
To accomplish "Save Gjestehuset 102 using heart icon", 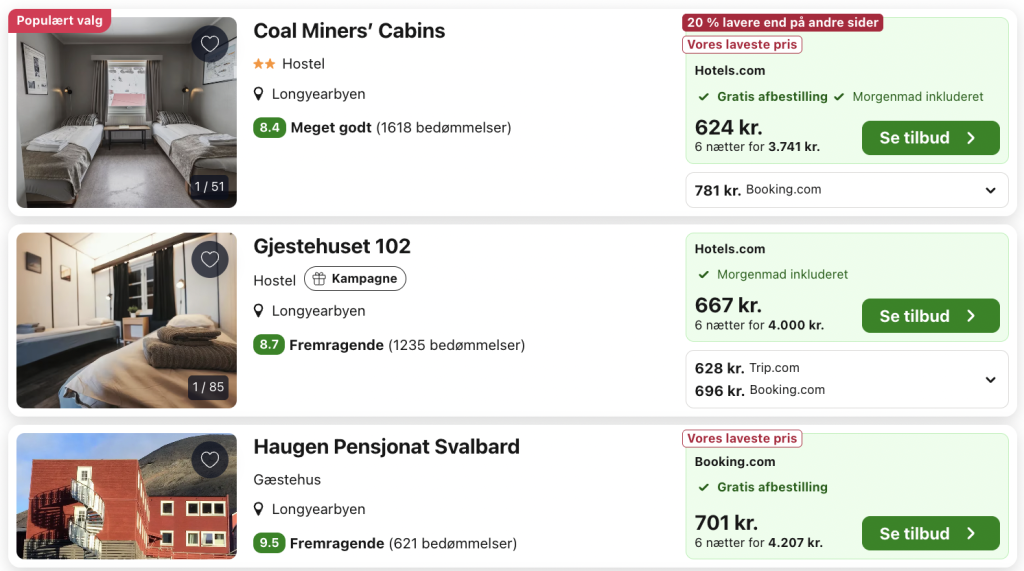I will pyautogui.click(x=209, y=260).
